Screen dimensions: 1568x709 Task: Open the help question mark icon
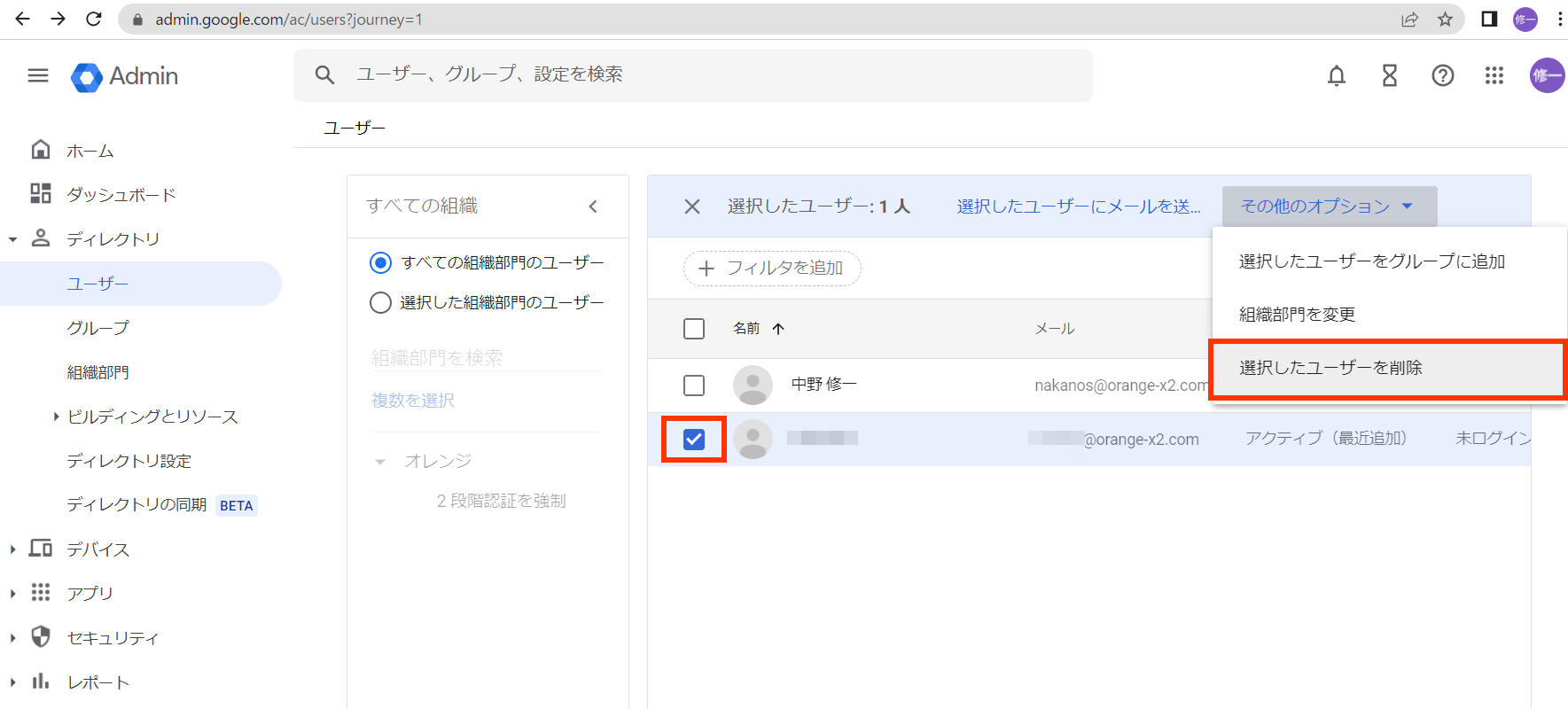pyautogui.click(x=1442, y=76)
